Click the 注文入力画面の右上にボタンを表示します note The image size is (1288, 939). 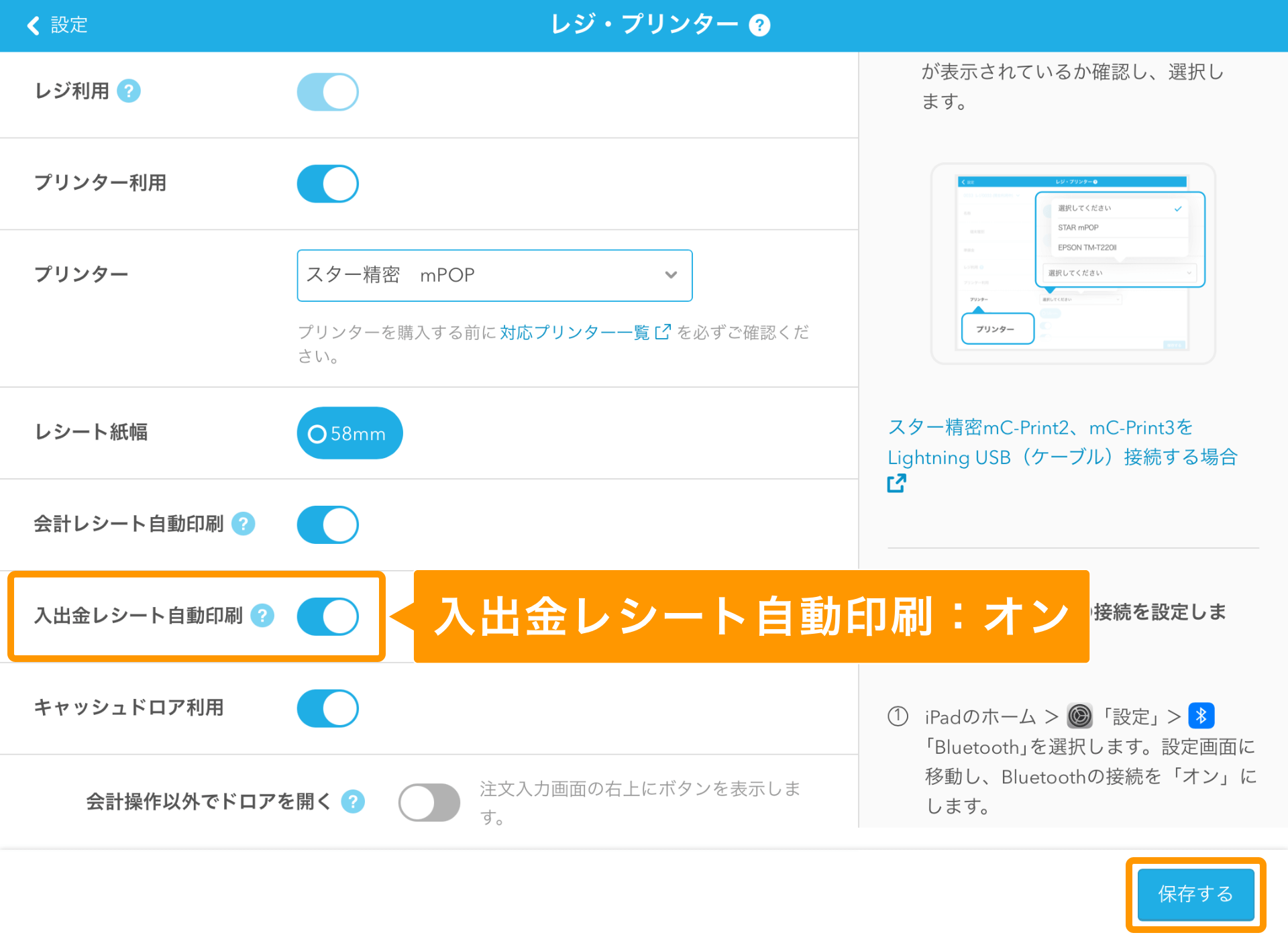click(x=640, y=802)
